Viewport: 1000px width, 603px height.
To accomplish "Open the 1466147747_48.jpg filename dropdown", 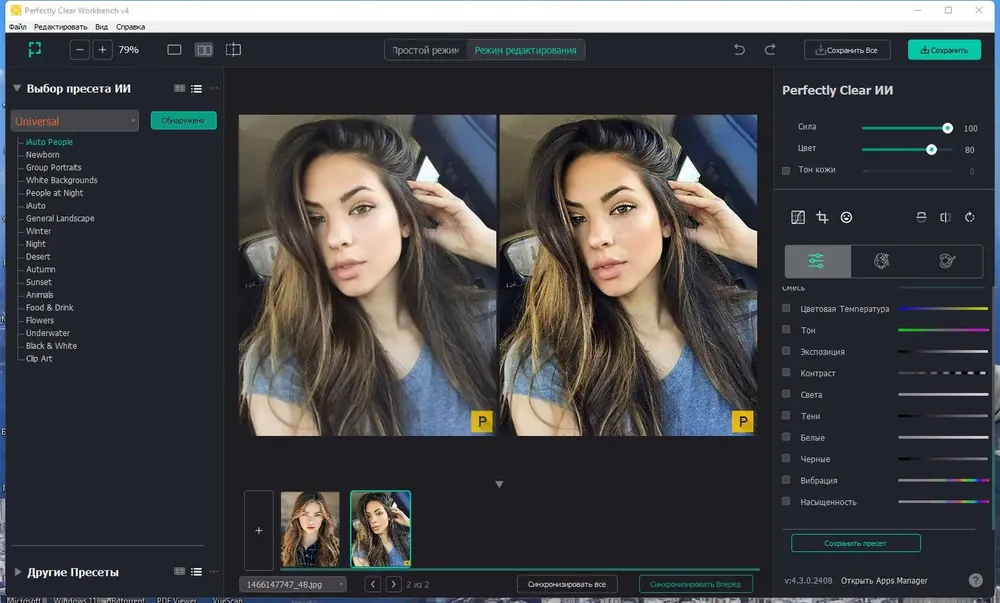I will tap(293, 584).
